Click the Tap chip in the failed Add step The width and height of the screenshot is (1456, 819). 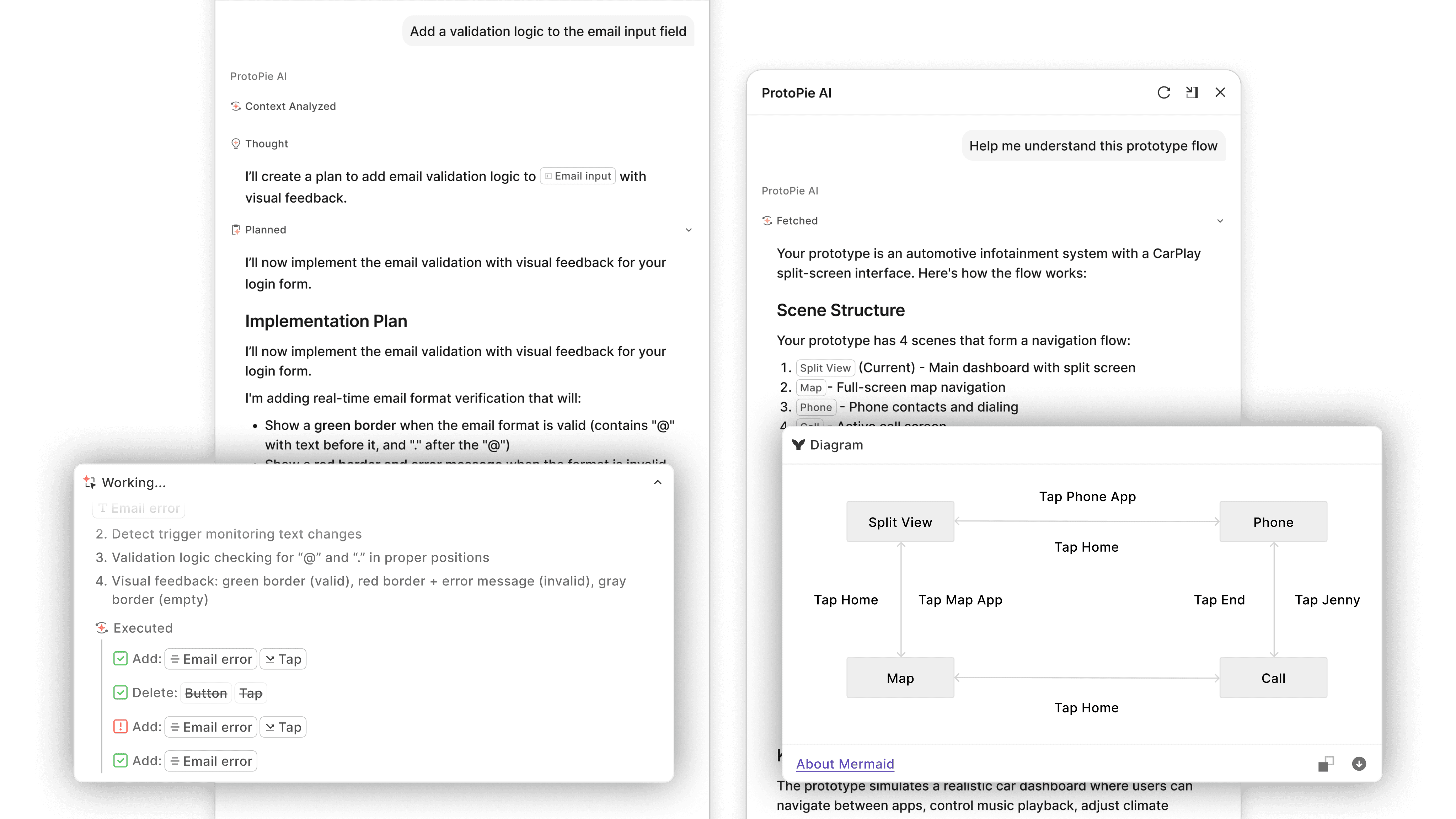283,727
